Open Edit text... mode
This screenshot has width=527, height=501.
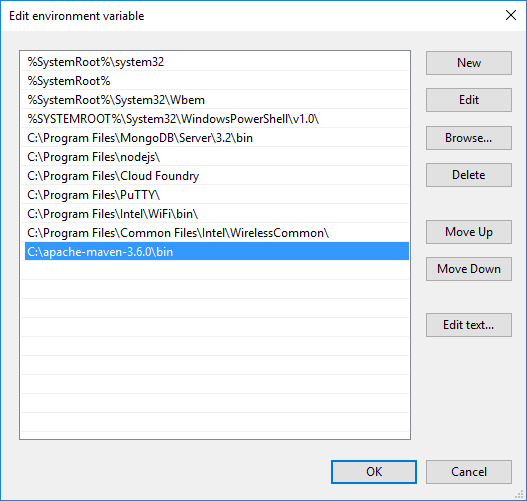pos(469,325)
